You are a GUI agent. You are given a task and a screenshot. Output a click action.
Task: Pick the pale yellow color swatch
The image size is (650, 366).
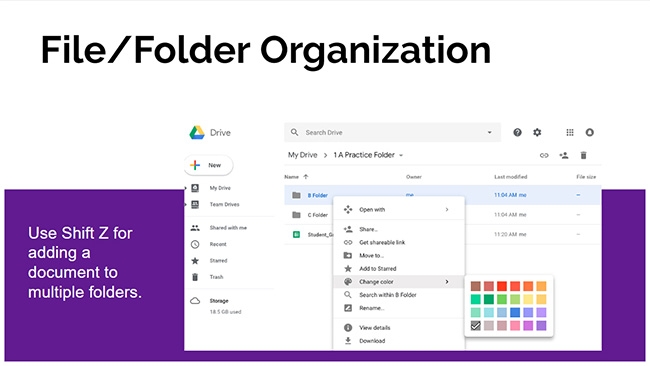click(x=528, y=299)
